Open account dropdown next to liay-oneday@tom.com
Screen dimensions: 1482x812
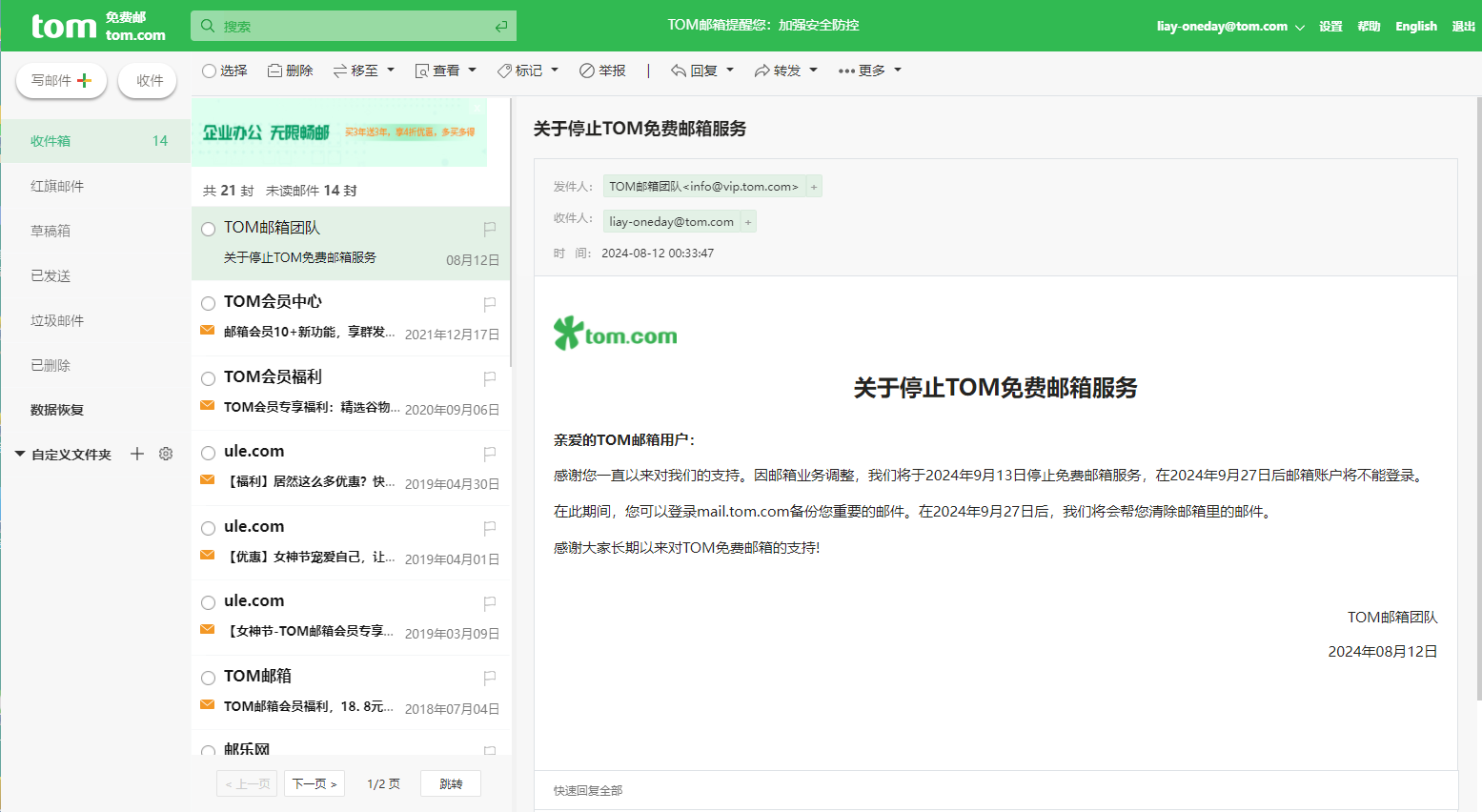1299,28
